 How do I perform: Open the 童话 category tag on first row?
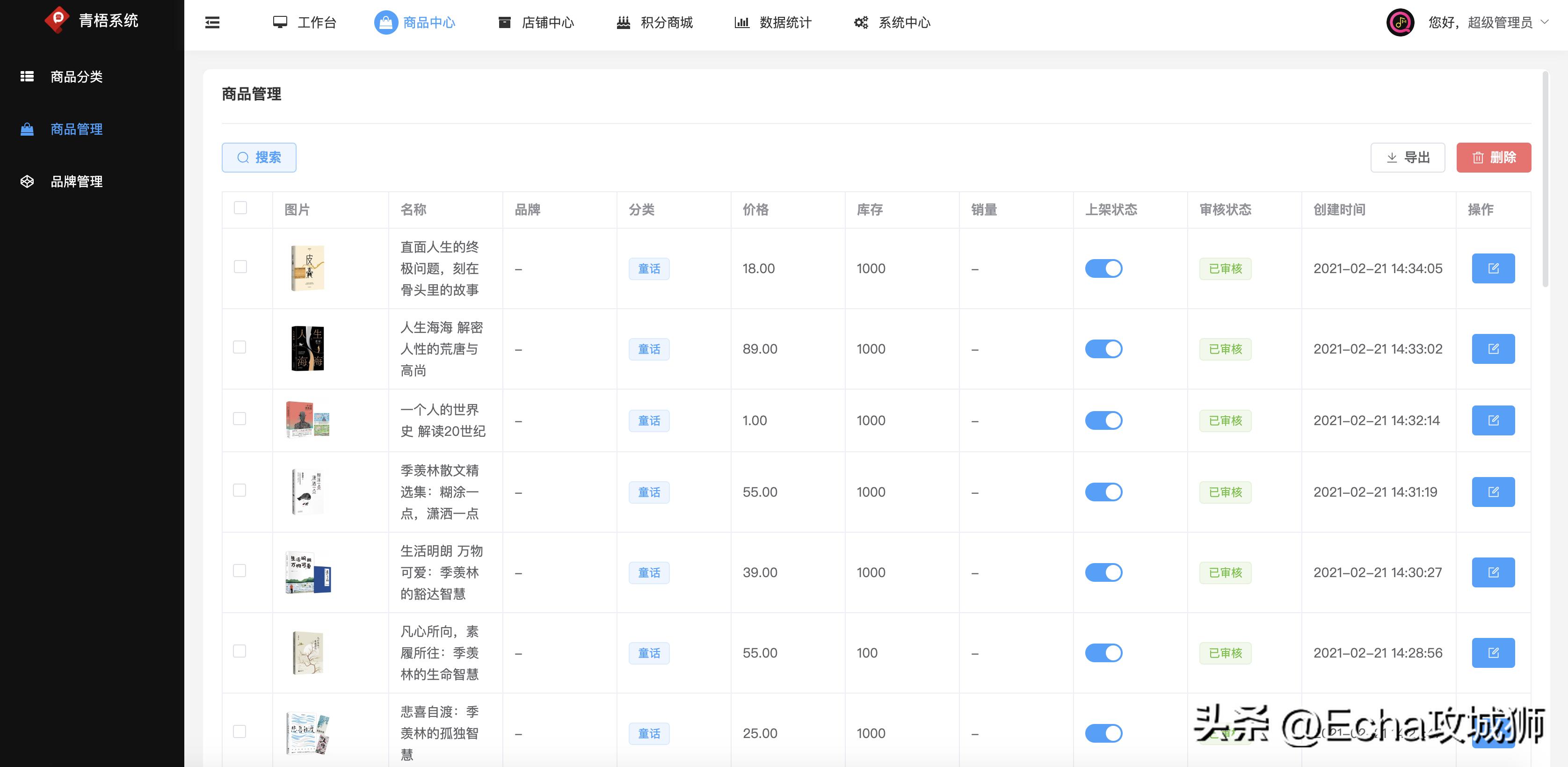click(649, 268)
